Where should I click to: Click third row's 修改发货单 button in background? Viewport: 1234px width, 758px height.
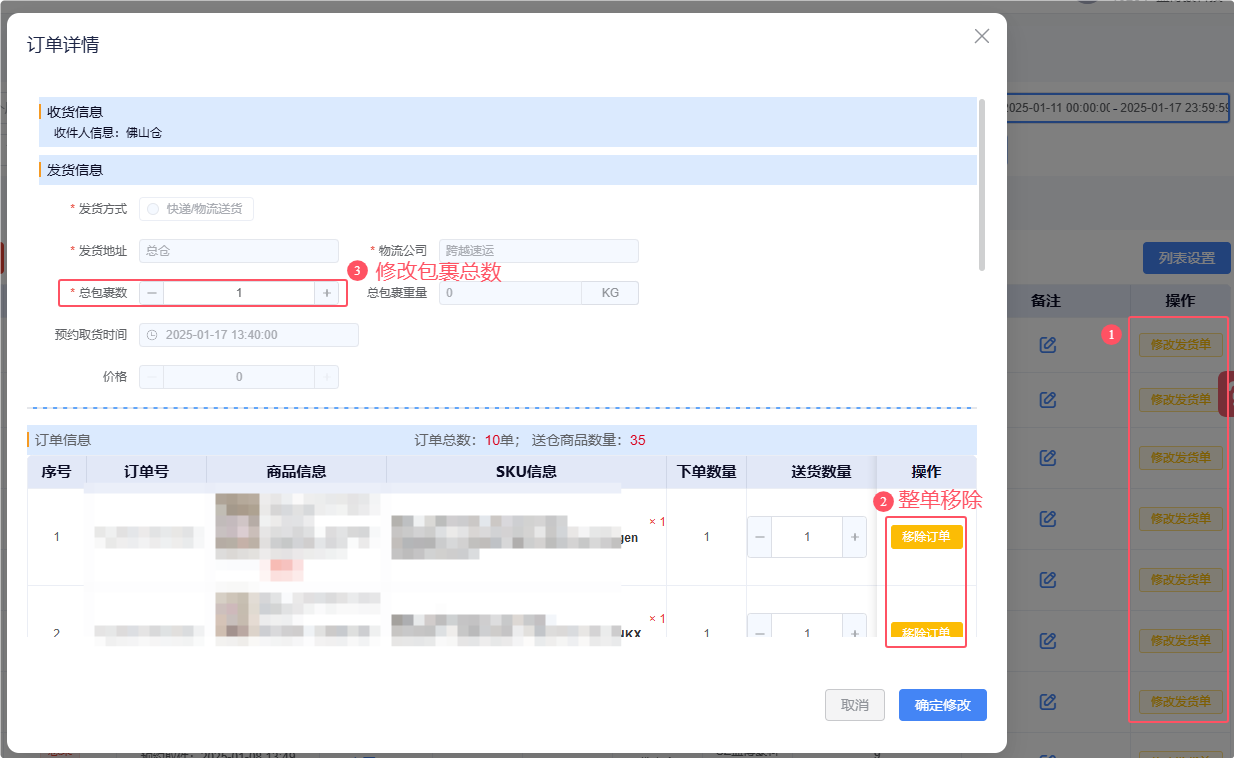tap(1181, 458)
